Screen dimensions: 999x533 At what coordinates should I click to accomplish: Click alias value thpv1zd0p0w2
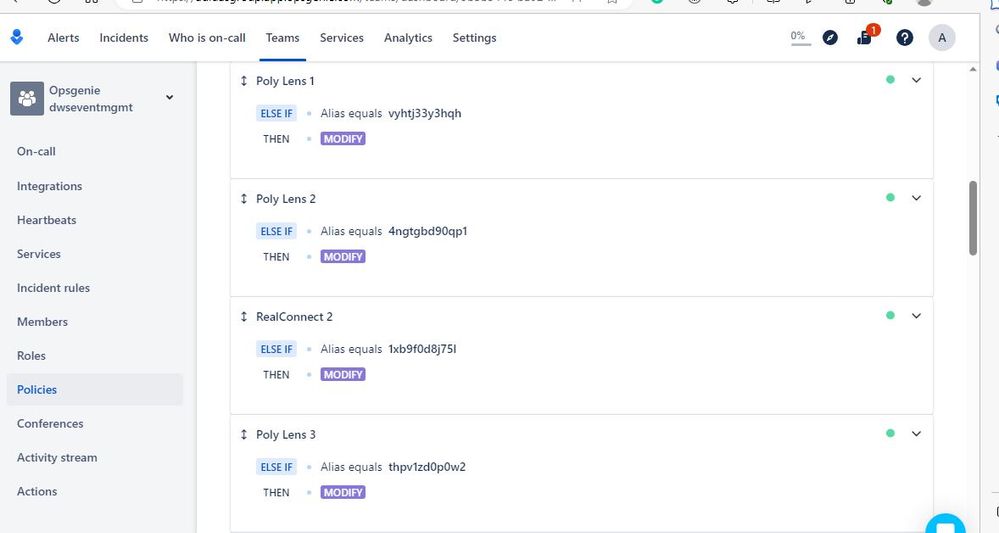427,467
